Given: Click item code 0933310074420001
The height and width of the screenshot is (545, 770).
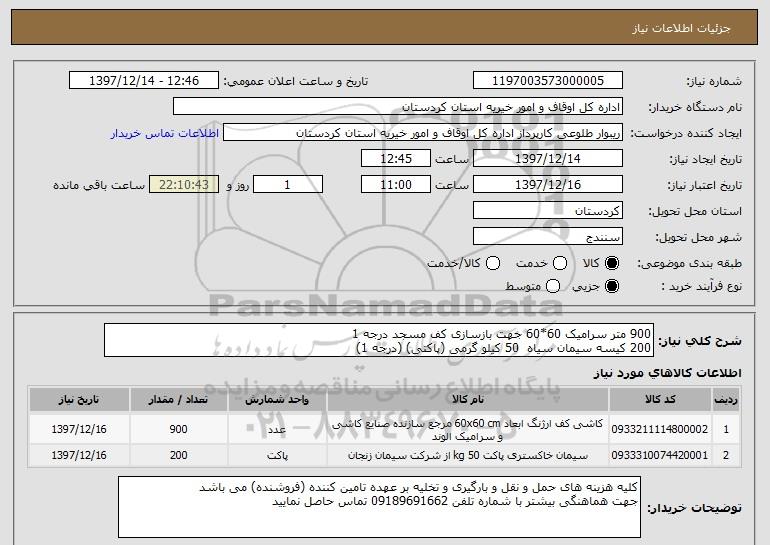Looking at the screenshot, I should click(660, 455).
